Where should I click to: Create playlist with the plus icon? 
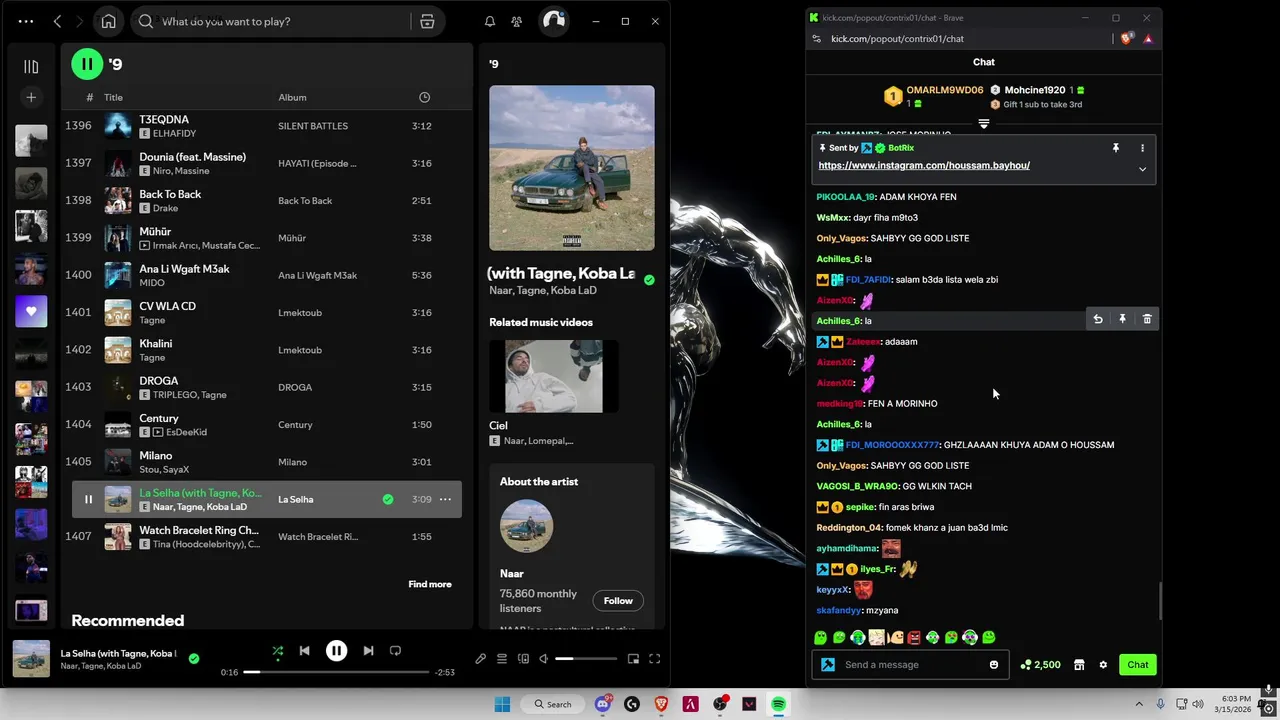click(x=31, y=97)
